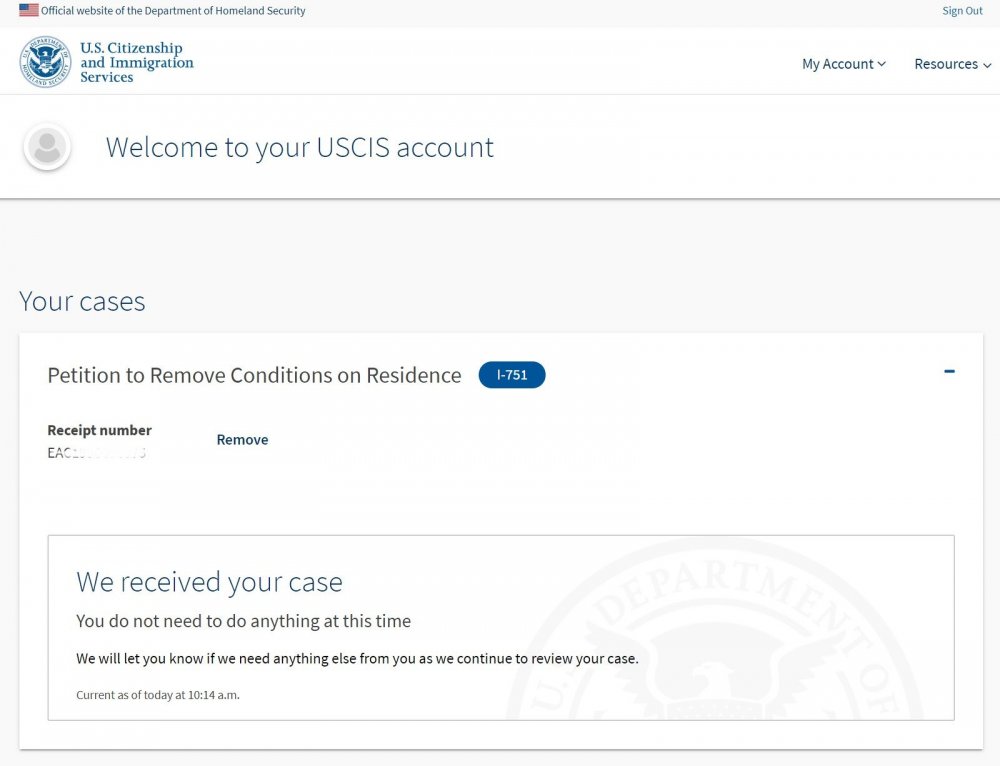Click the chevron beside My Account
This screenshot has width=1000, height=766.
[881, 64]
